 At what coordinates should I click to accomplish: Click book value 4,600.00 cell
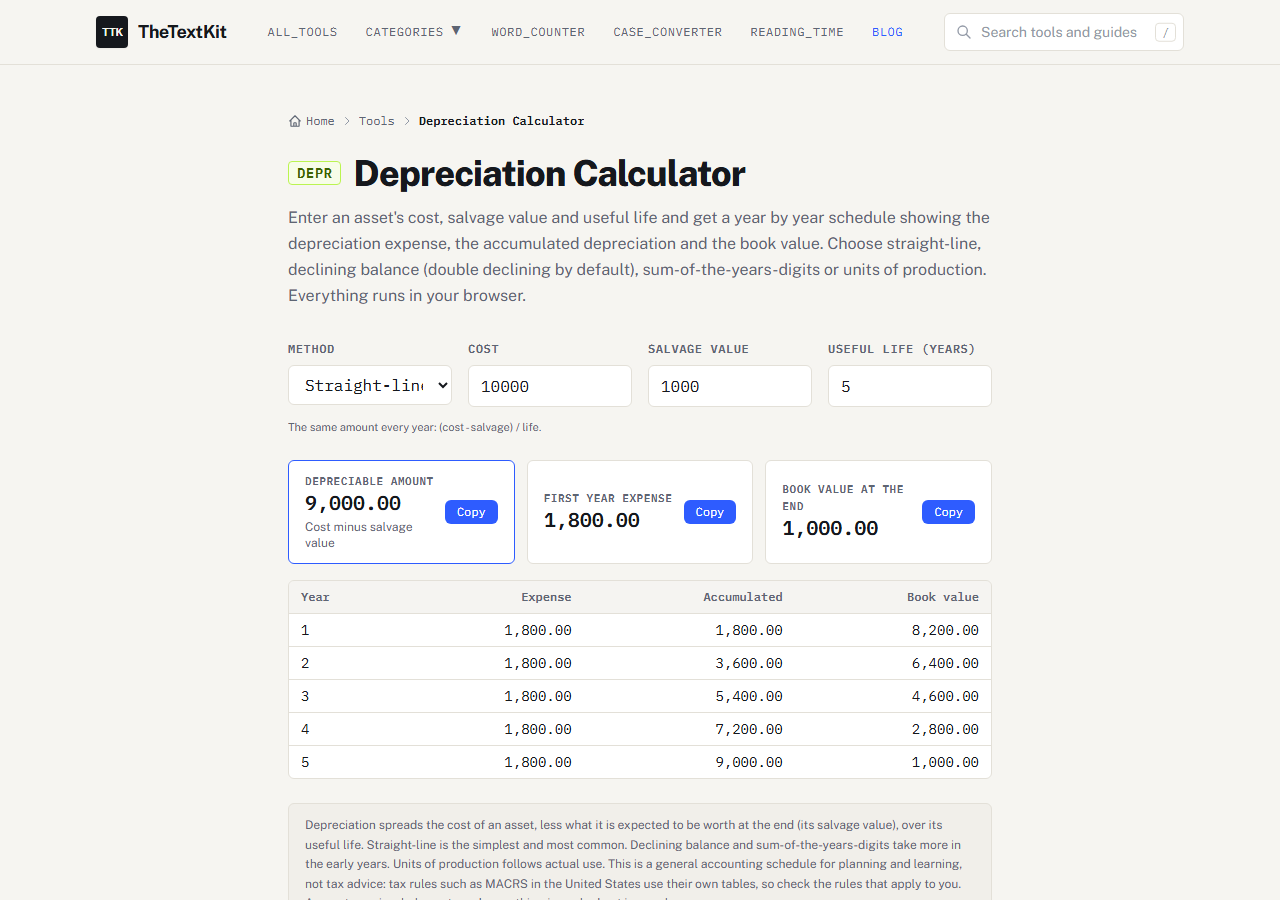point(945,696)
